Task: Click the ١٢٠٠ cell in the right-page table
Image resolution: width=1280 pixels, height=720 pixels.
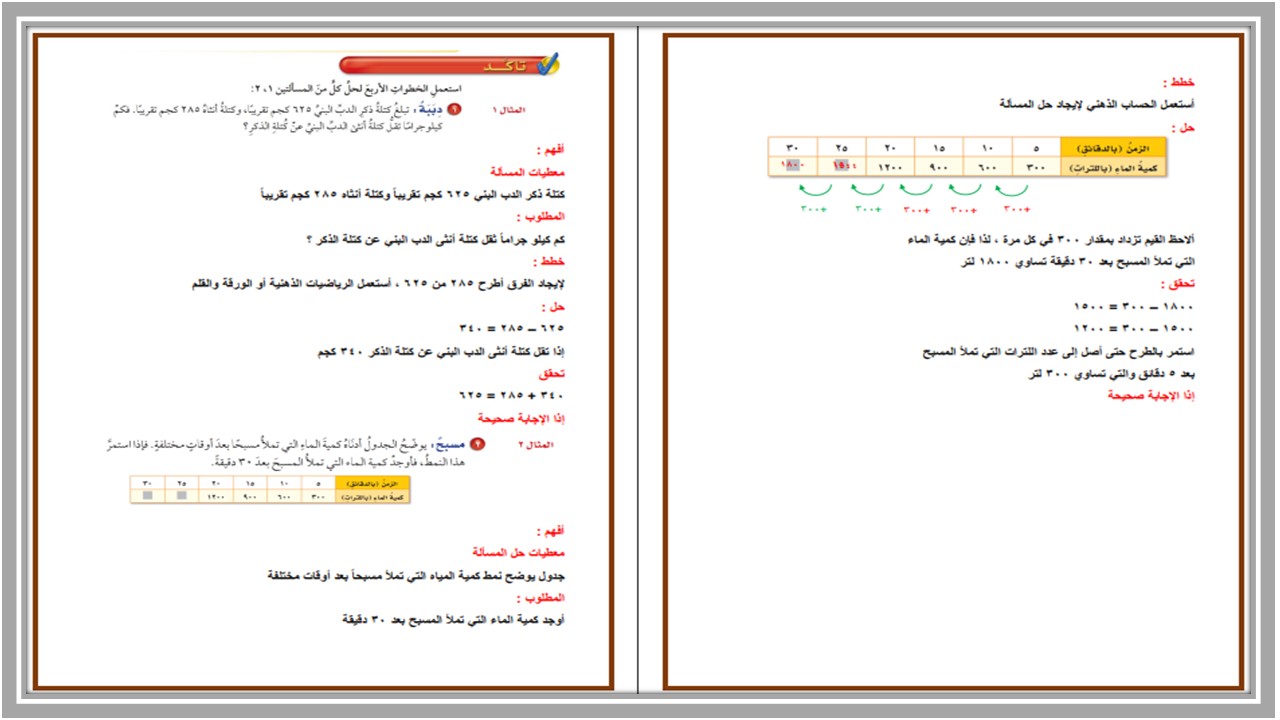Action: click(x=891, y=167)
